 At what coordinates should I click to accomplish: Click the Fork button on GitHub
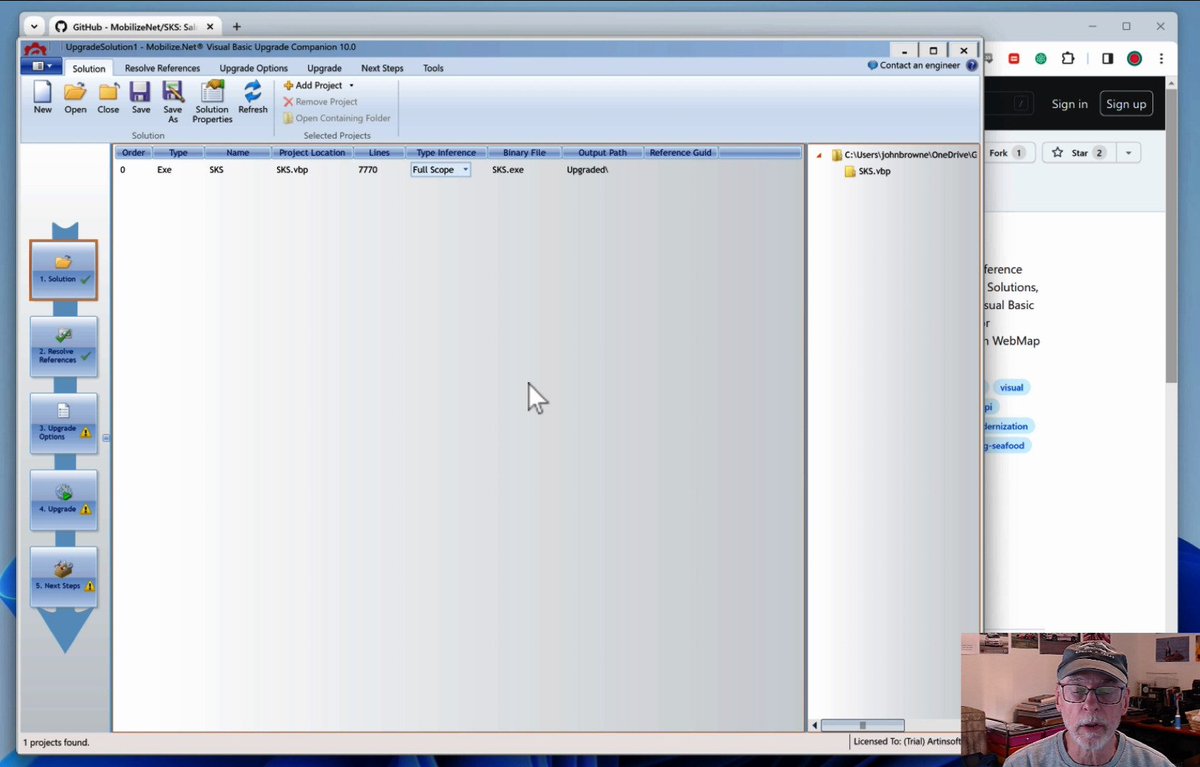click(x=1007, y=153)
